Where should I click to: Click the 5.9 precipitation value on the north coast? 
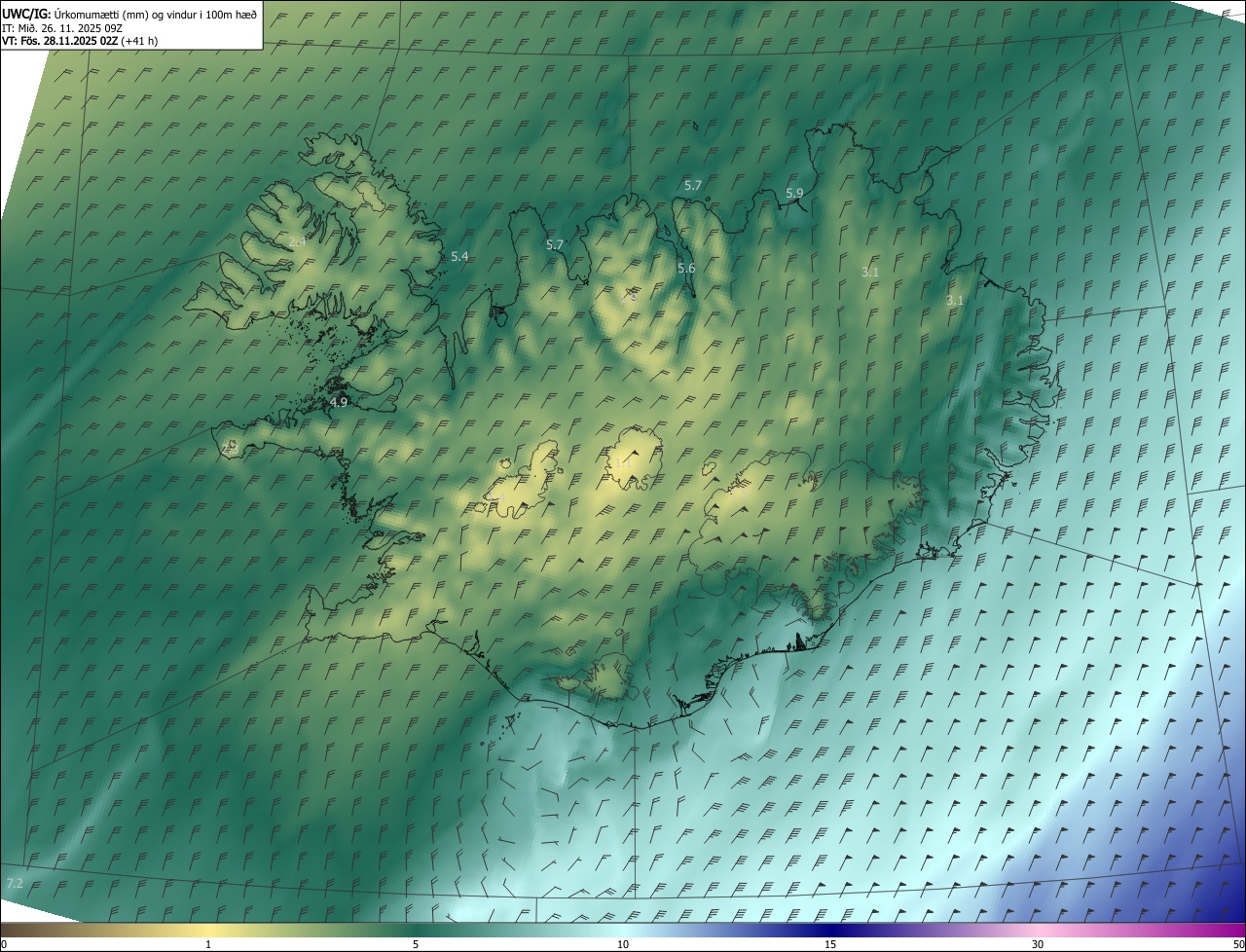794,193
